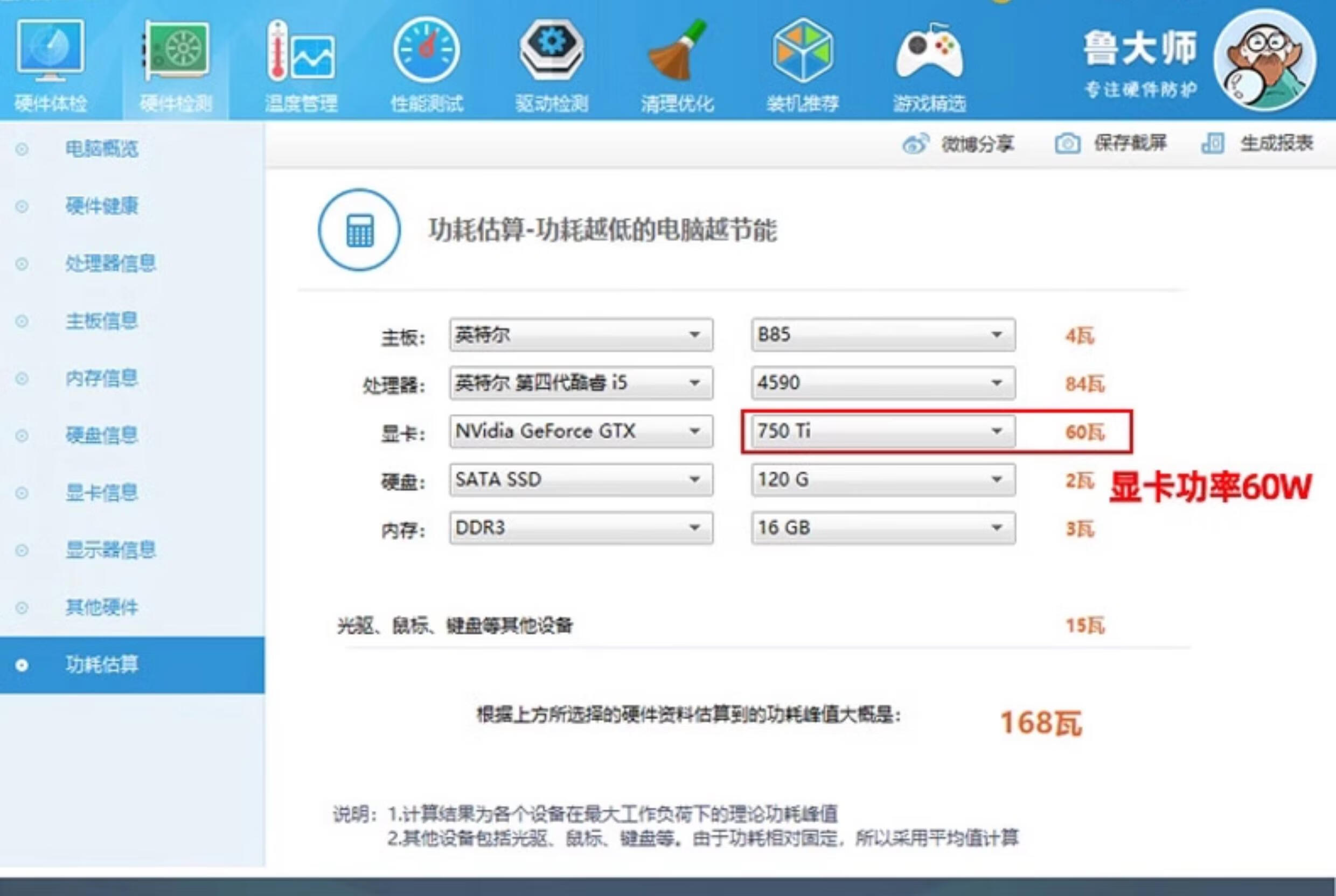Image resolution: width=1336 pixels, height=896 pixels.
Task: Click the 显卡: field label
Action: point(403,435)
